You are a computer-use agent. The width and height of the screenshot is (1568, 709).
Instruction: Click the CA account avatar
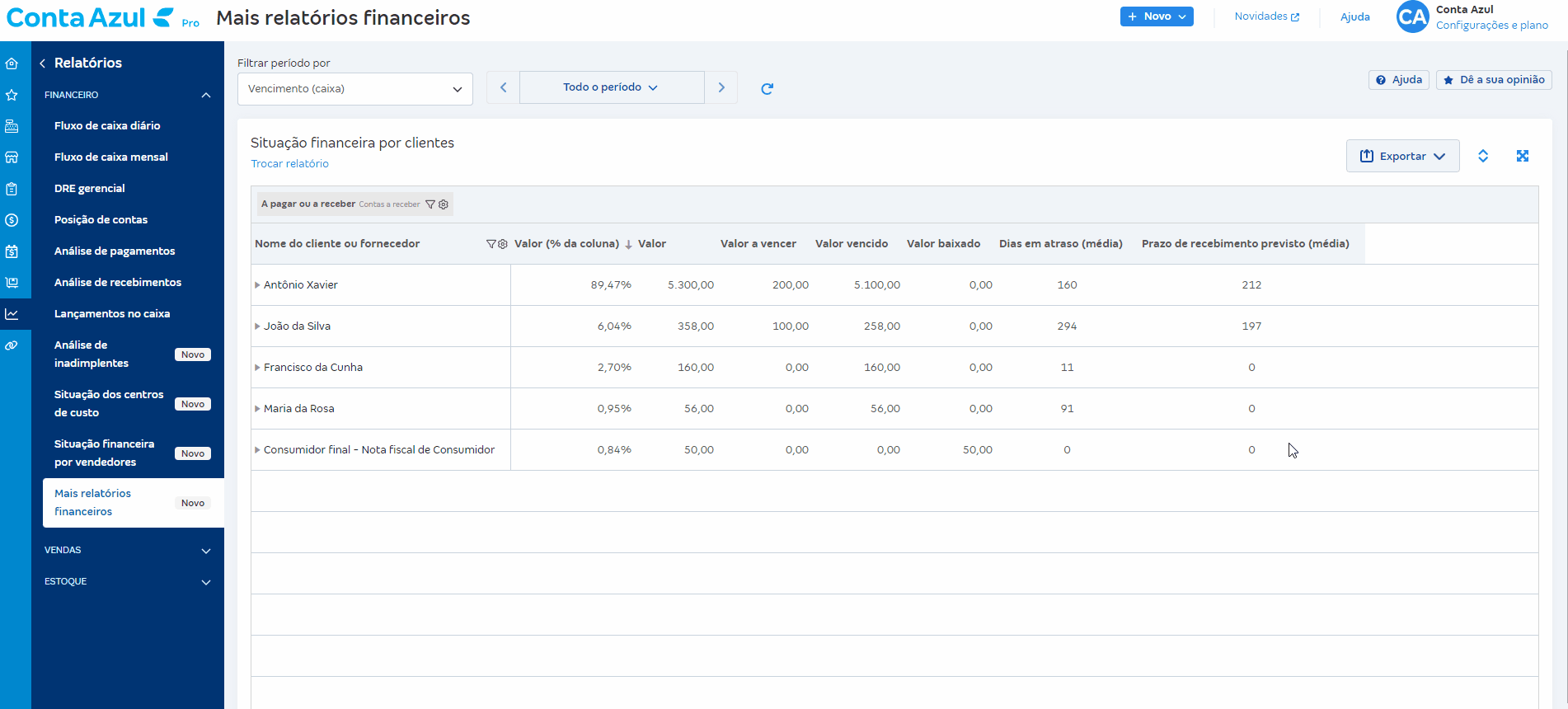pos(1412,16)
